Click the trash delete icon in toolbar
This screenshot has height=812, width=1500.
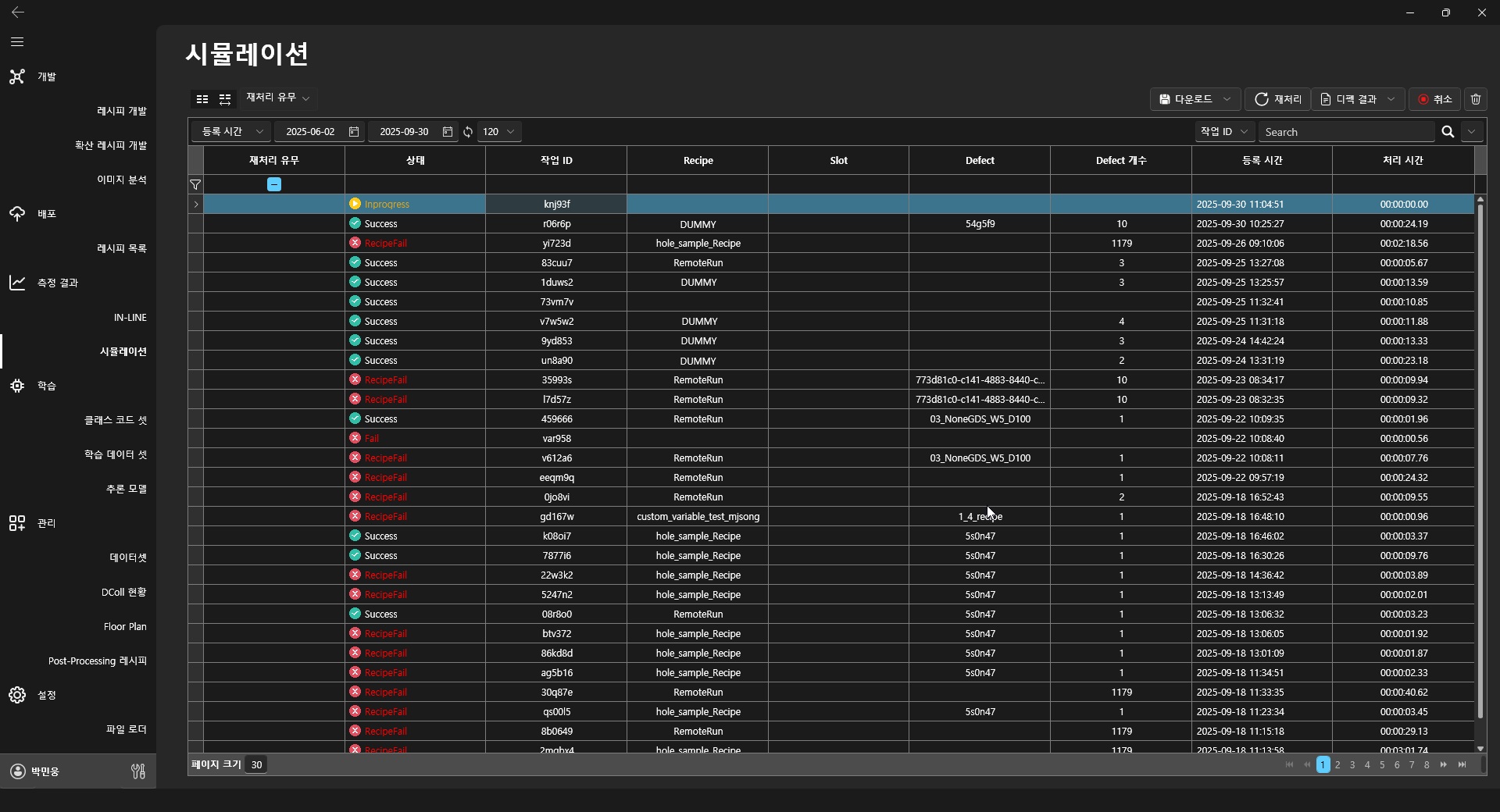1475,99
